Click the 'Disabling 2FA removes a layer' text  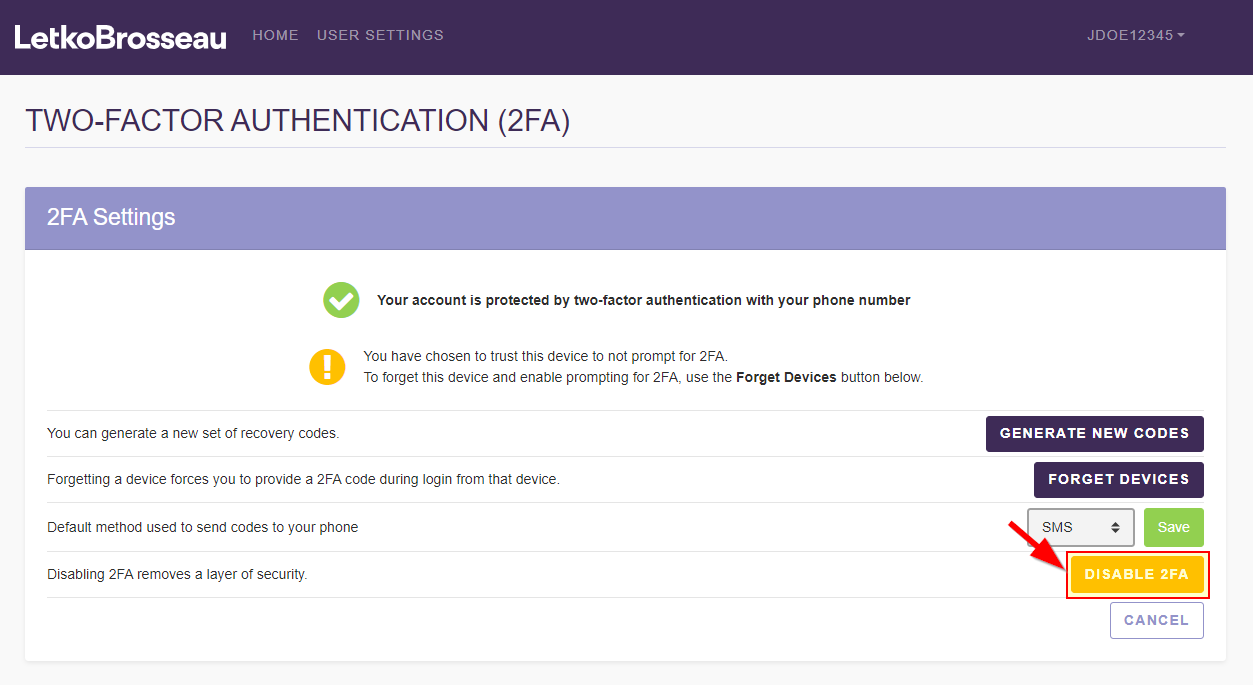177,575
